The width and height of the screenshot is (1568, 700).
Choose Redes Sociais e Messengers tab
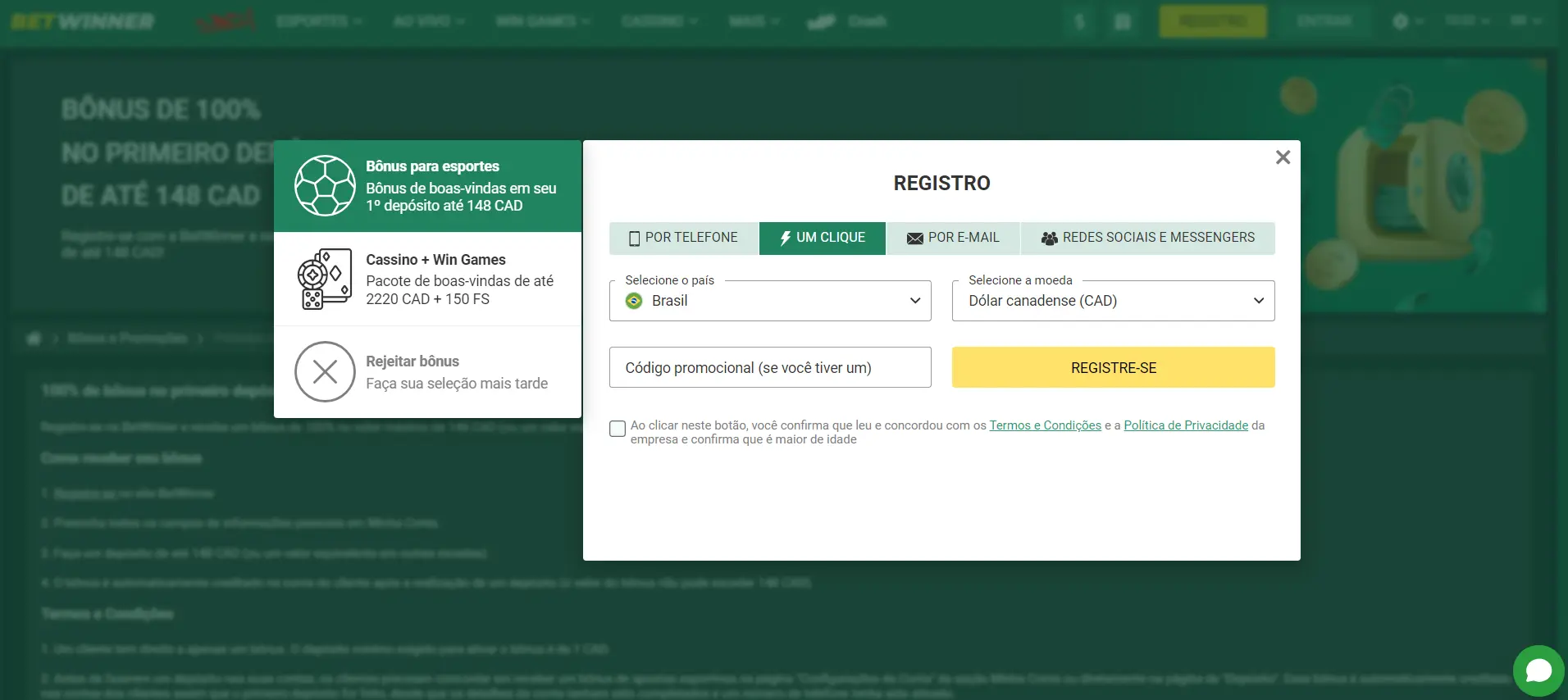click(x=1148, y=239)
